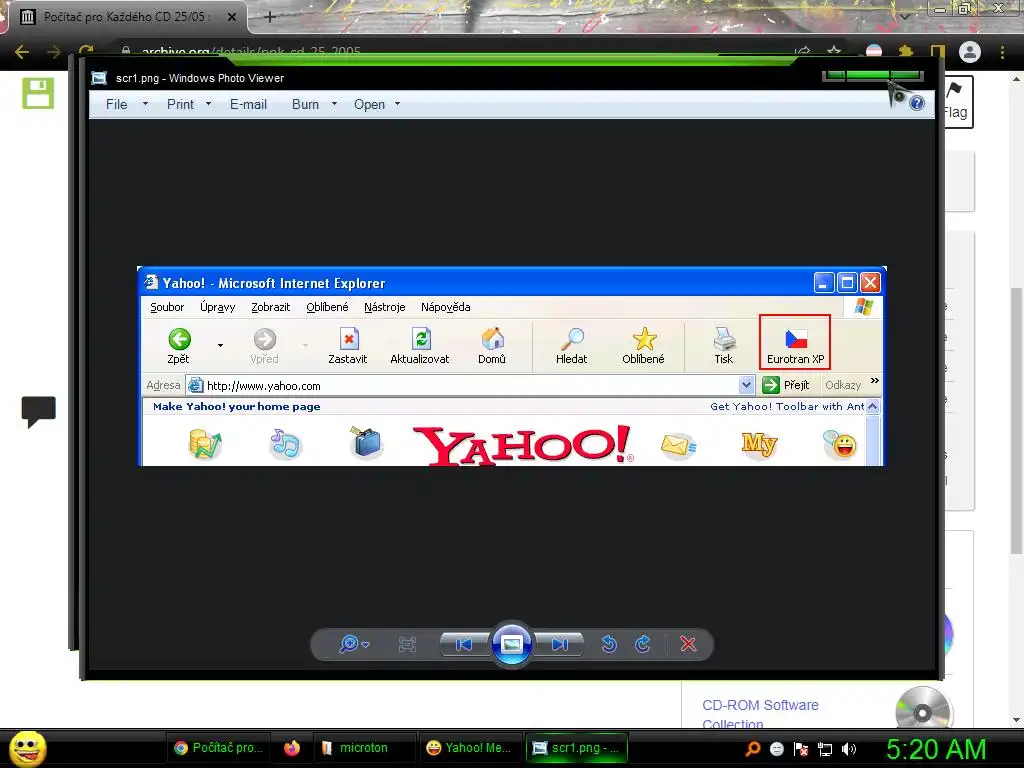Viewport: 1024px width, 768px height.
Task: Click E-mail in Photo Viewer toolbar
Action: tap(248, 104)
